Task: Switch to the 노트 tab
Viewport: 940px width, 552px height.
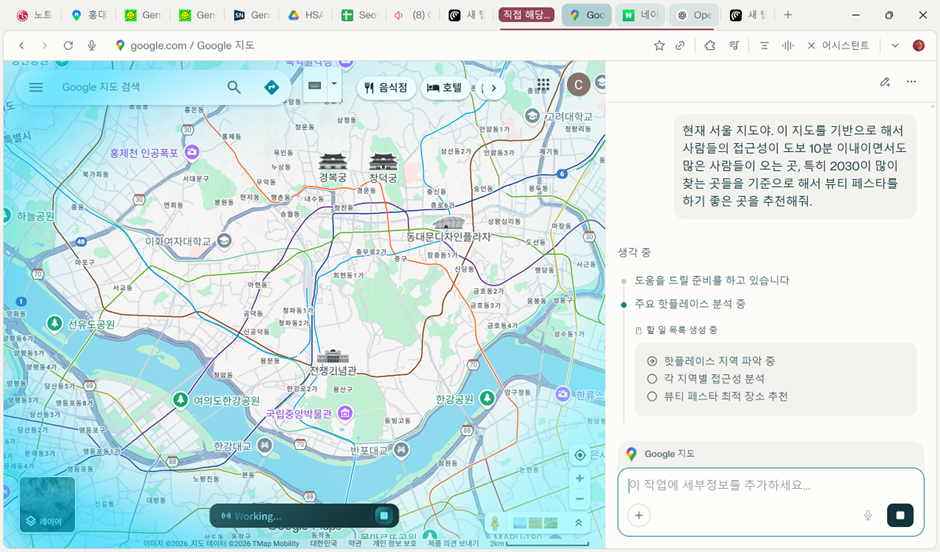Action: tap(35, 15)
